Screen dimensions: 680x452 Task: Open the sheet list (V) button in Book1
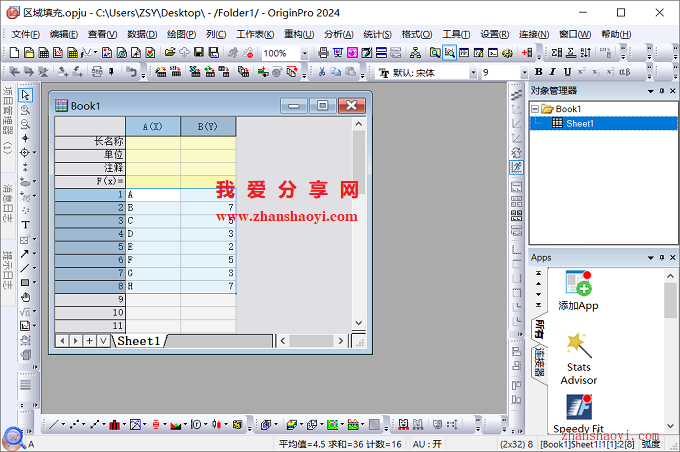(103, 341)
